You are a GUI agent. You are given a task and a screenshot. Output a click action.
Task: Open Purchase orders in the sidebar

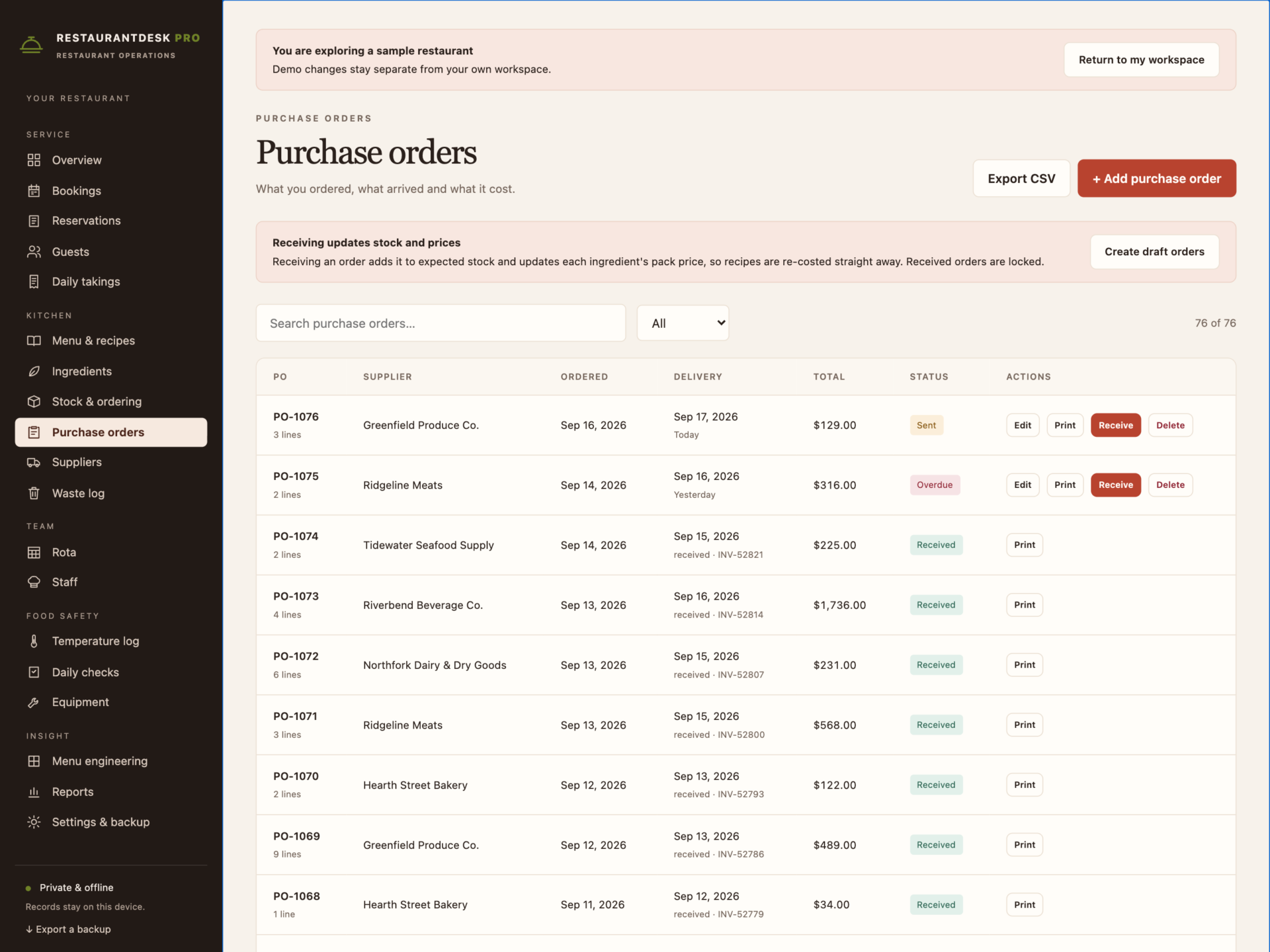(111, 432)
